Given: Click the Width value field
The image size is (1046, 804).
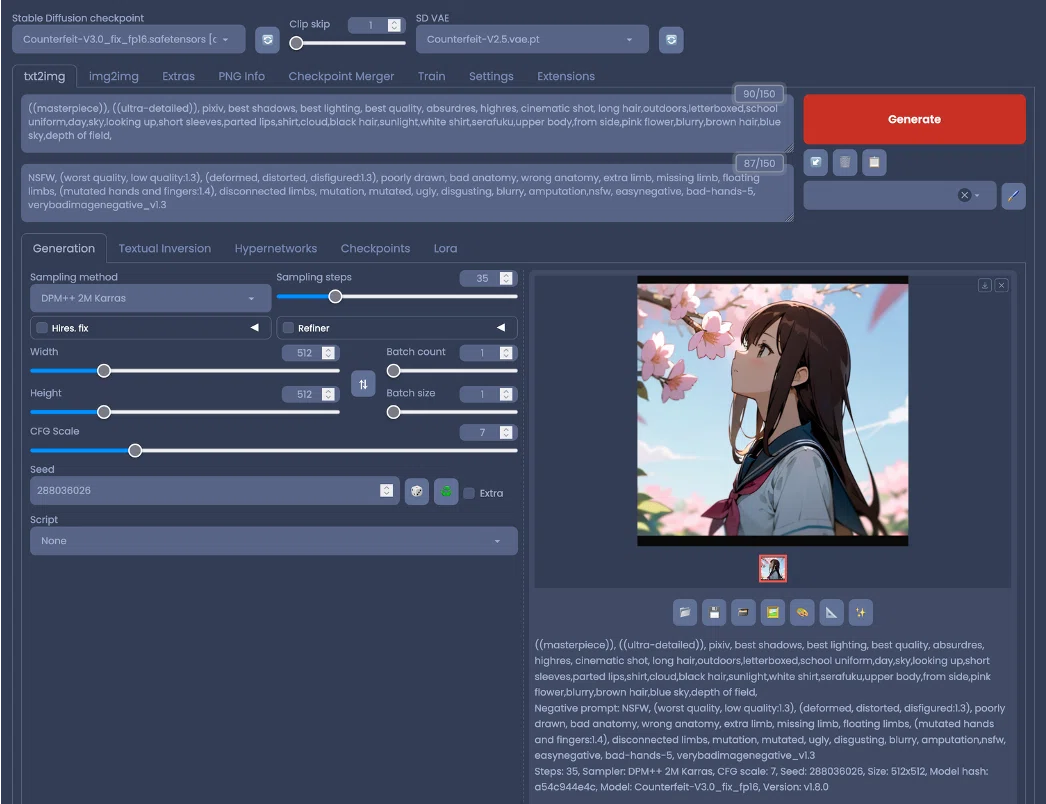Looking at the screenshot, I should (x=310, y=353).
